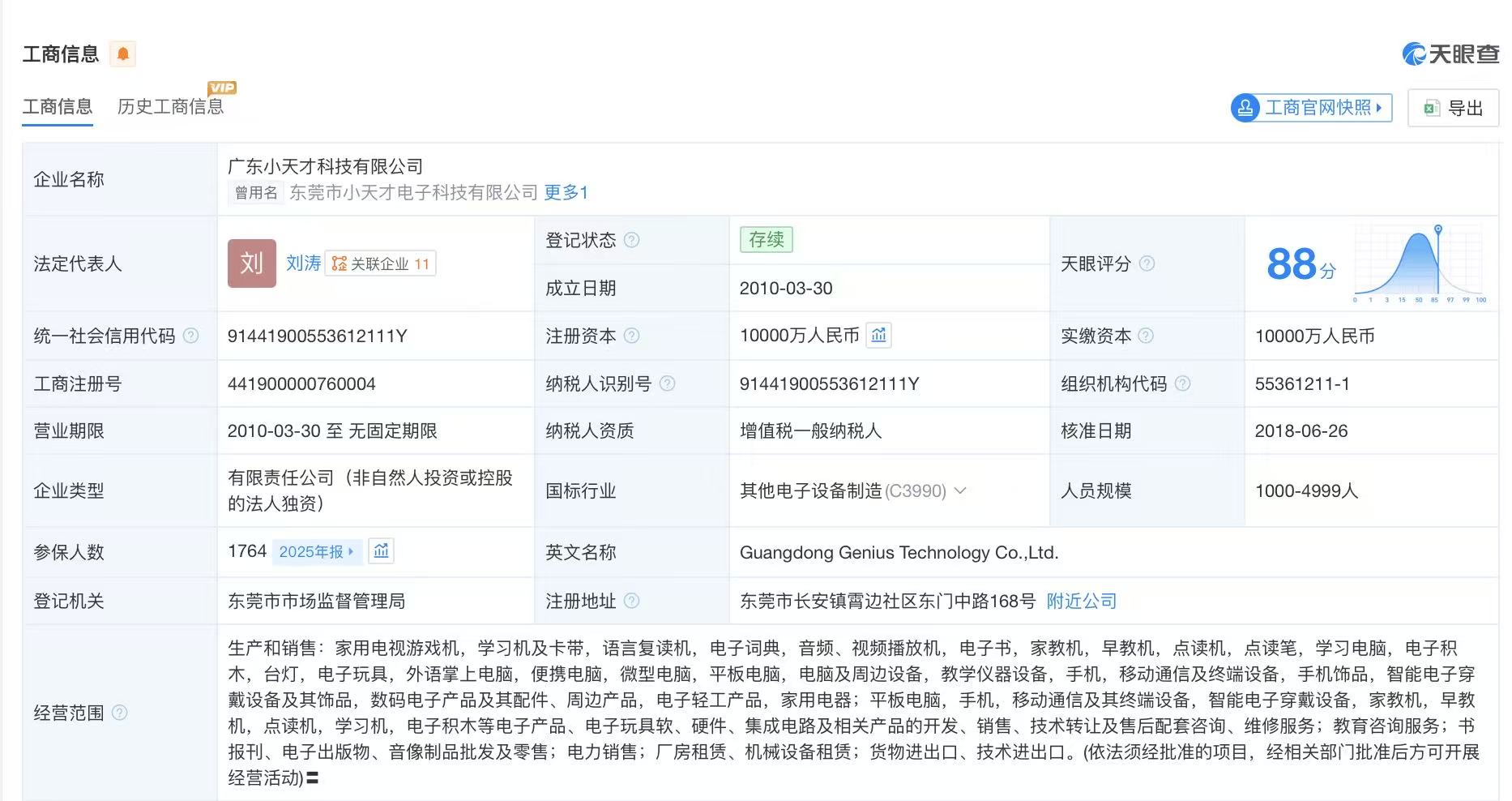
Task: Switch to the 工商信息 tab
Action: 58,107
